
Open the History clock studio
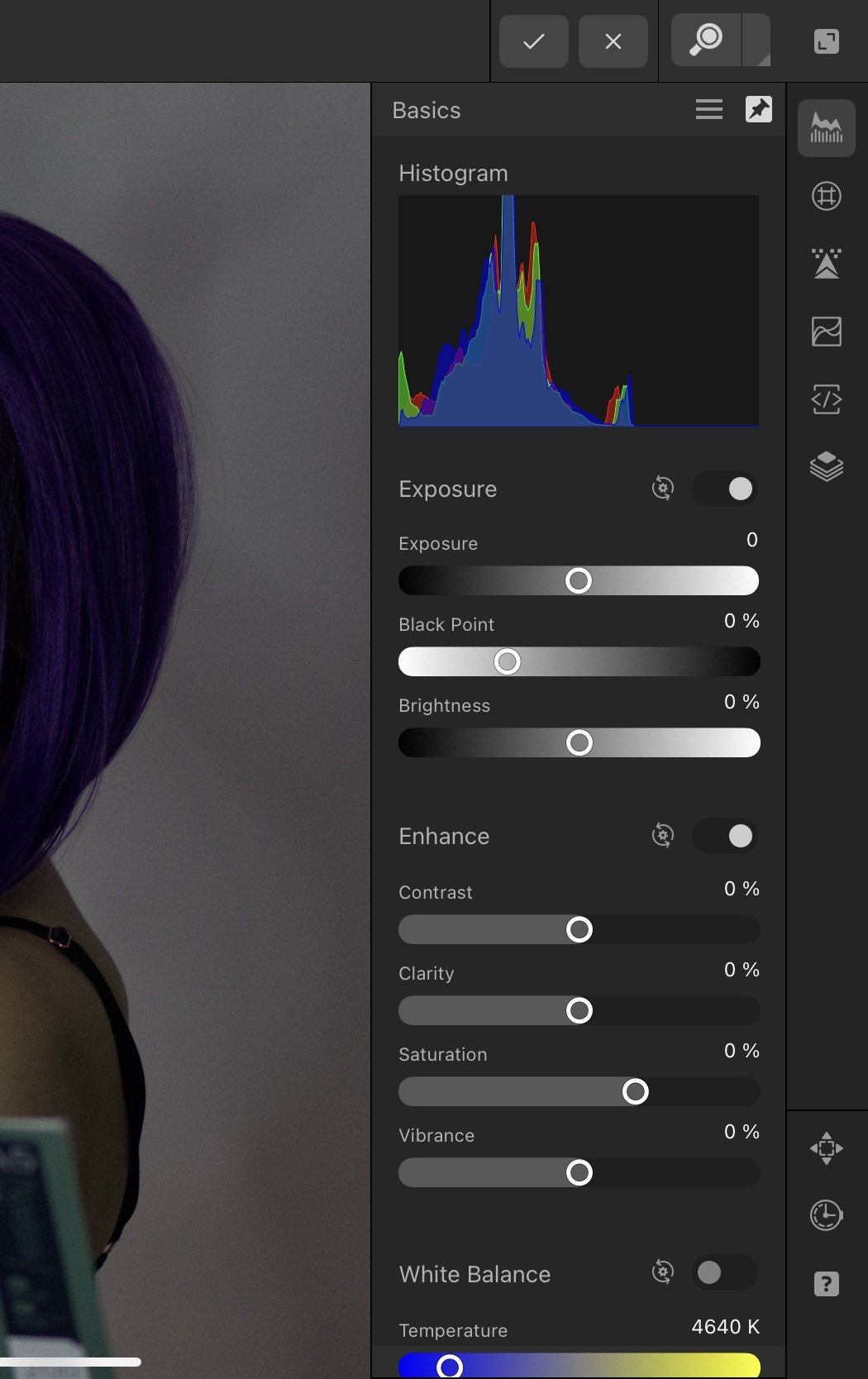827,1215
